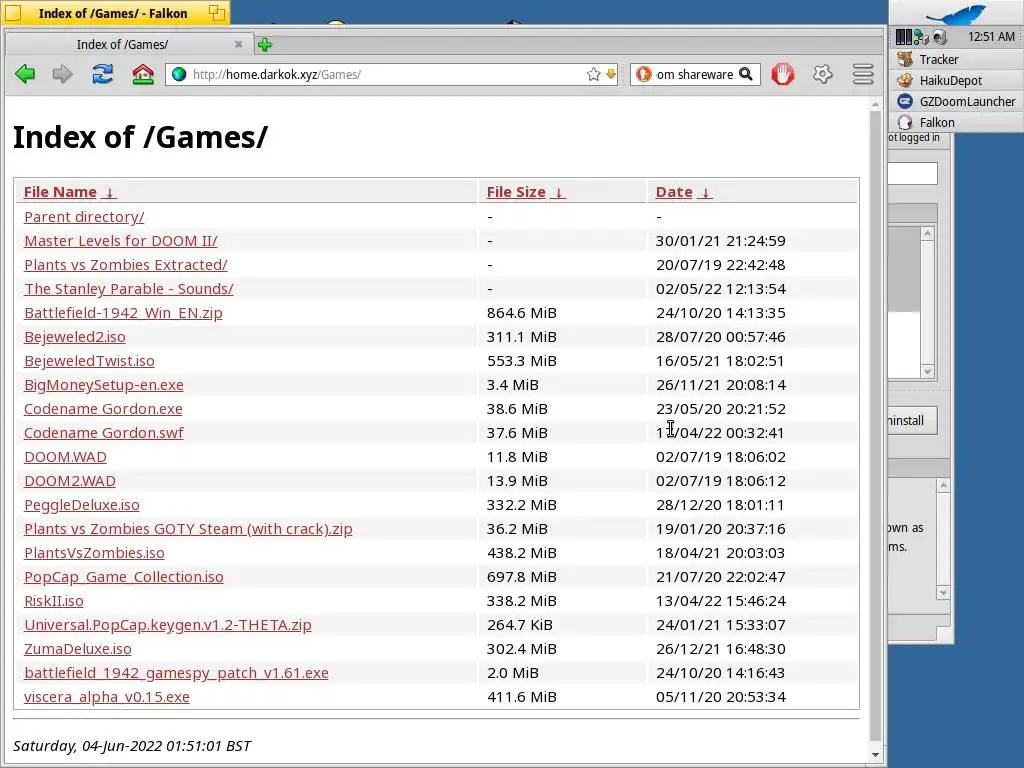Viewport: 1024px width, 768px height.
Task: Download DOOM2.WAD file
Action: [70, 481]
